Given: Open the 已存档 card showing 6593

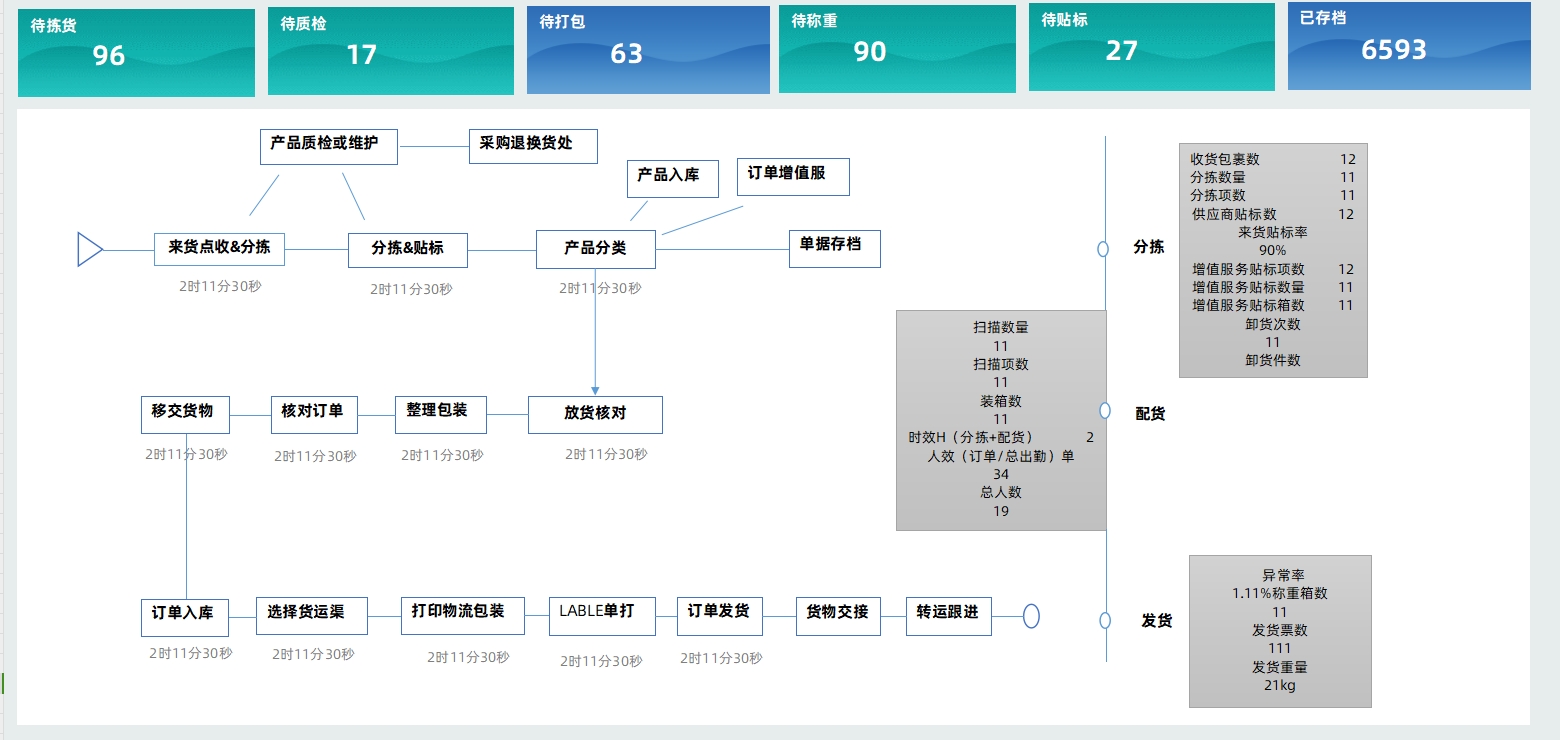Looking at the screenshot, I should coord(1409,46).
